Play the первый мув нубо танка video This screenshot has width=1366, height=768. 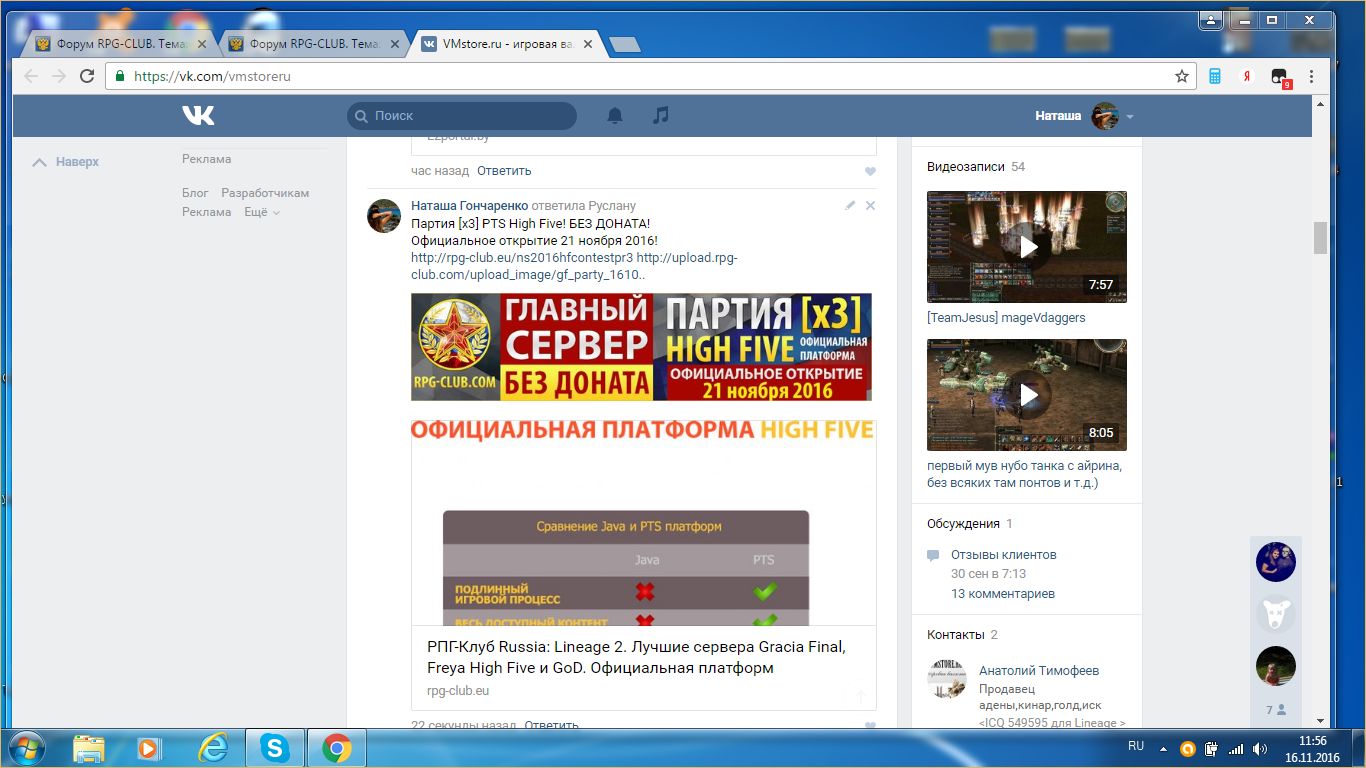(x=1027, y=395)
